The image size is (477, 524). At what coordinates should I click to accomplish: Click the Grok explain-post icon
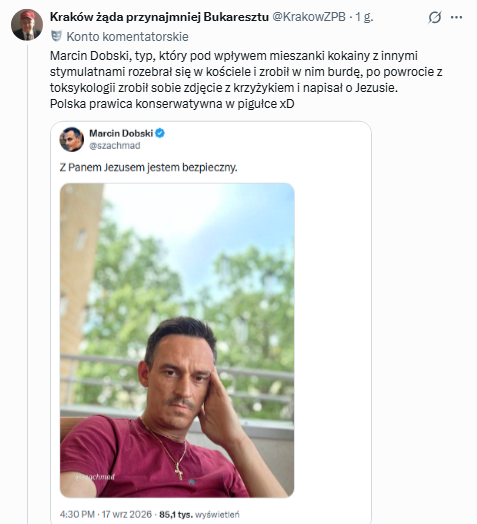coord(435,17)
